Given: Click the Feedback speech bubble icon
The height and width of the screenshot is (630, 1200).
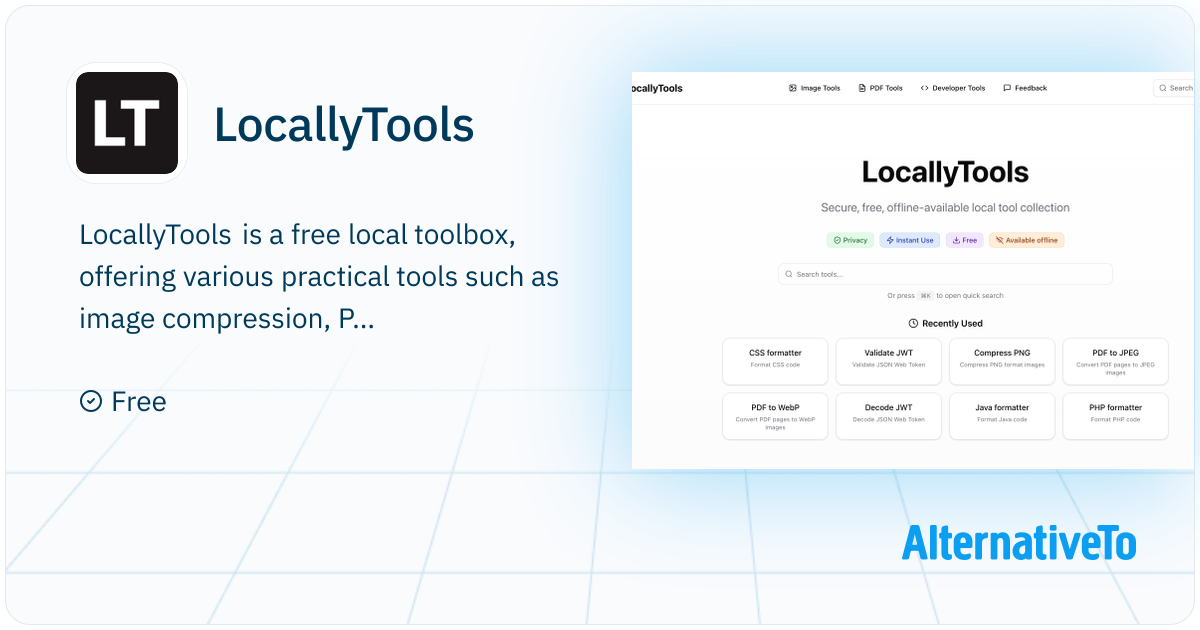Looking at the screenshot, I should tap(1007, 88).
